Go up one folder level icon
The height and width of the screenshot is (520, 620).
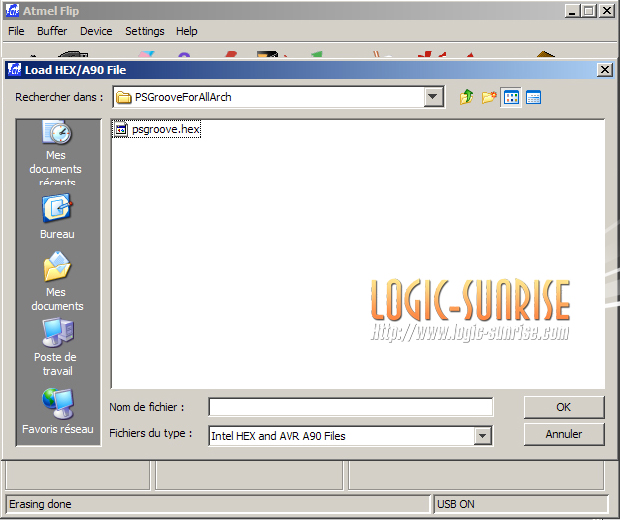pos(467,97)
